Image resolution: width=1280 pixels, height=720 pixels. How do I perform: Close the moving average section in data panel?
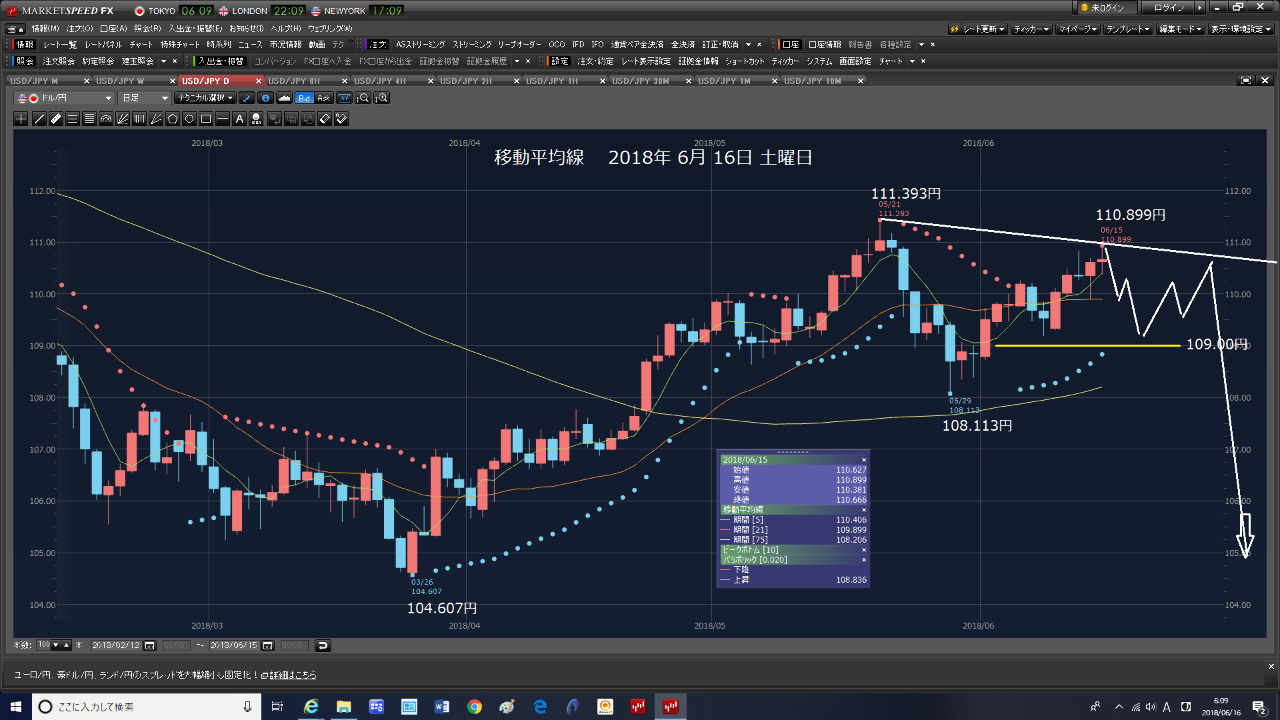point(864,510)
